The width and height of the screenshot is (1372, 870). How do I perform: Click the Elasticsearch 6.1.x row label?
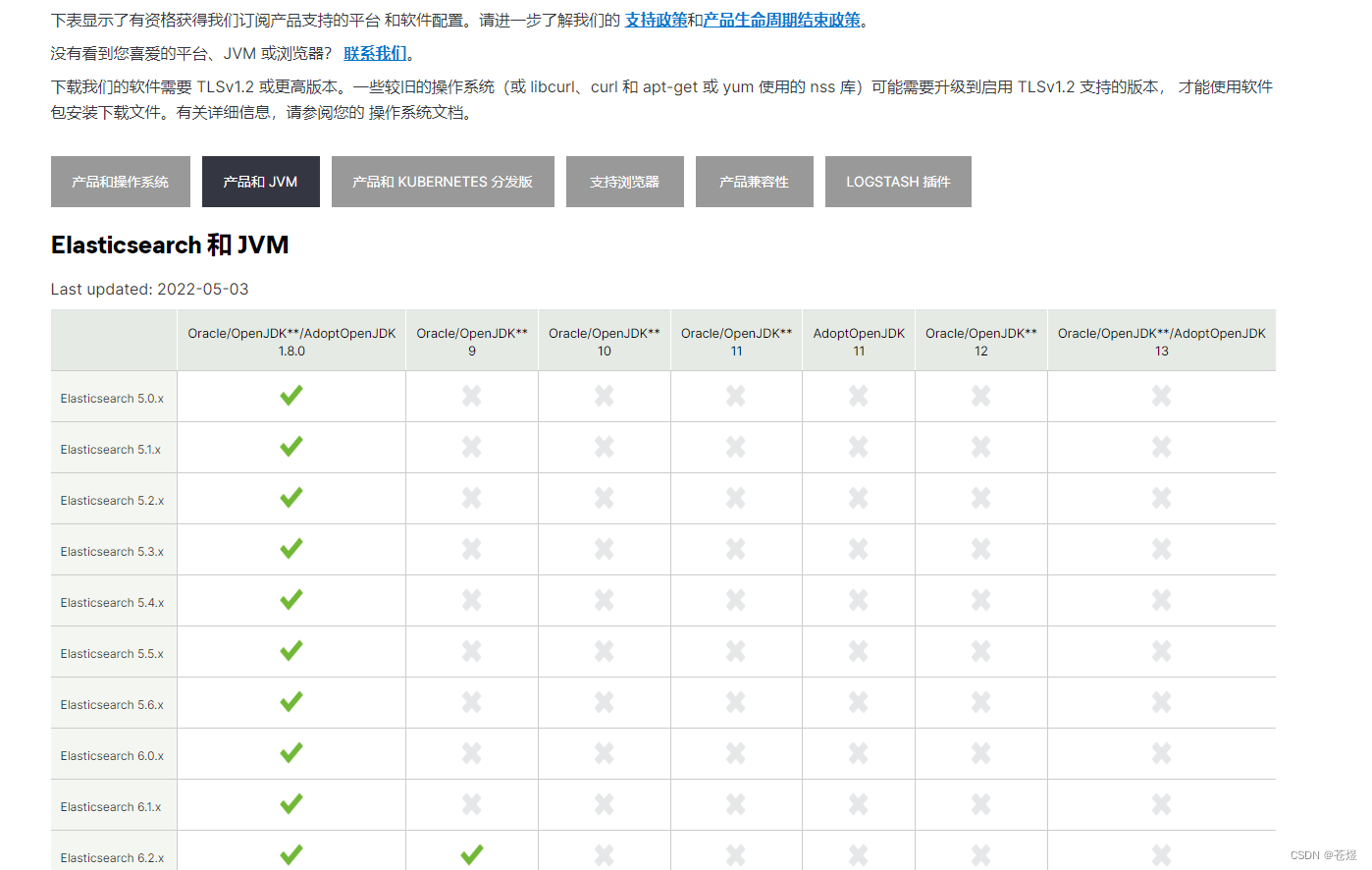(x=111, y=807)
